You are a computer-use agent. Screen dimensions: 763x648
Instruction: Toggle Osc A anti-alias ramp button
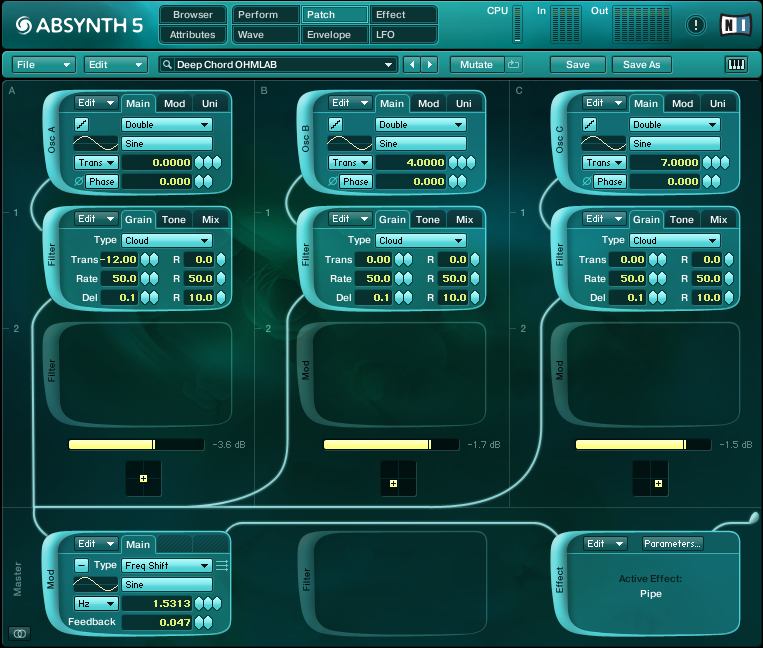[x=81, y=125]
